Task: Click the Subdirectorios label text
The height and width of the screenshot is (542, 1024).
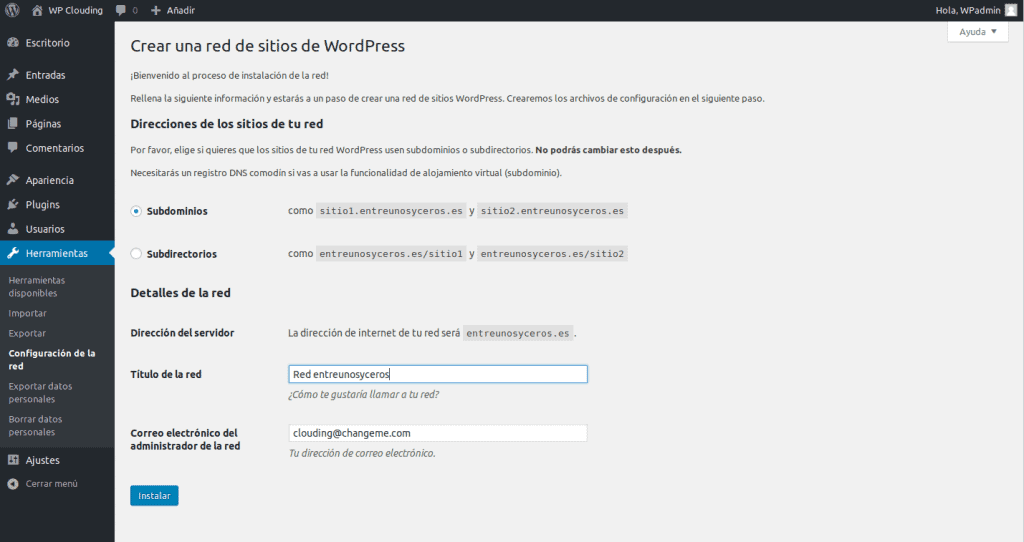Action: point(182,254)
